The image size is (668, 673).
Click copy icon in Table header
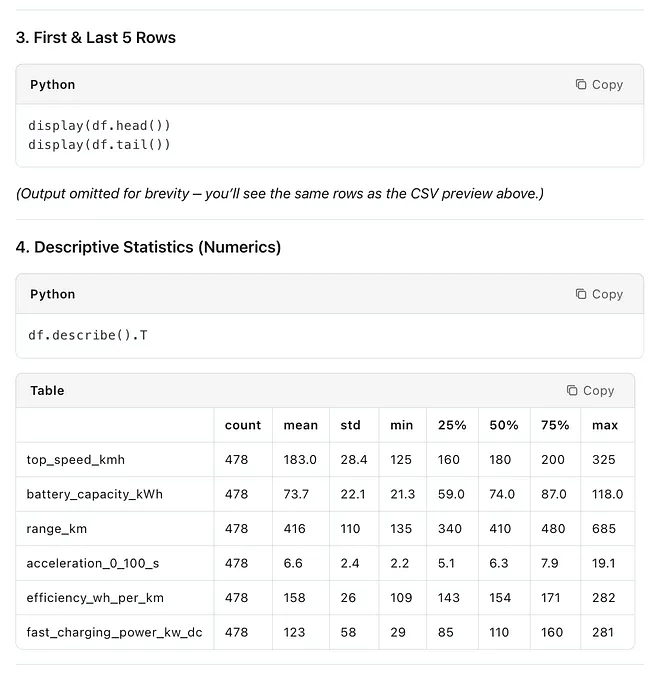coord(572,390)
